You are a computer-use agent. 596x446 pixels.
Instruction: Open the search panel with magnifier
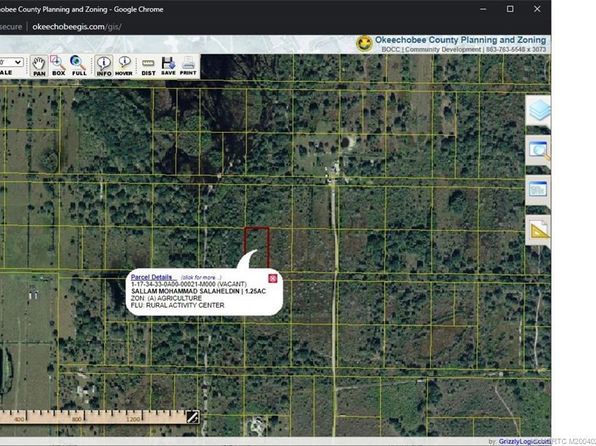pyautogui.click(x=538, y=150)
